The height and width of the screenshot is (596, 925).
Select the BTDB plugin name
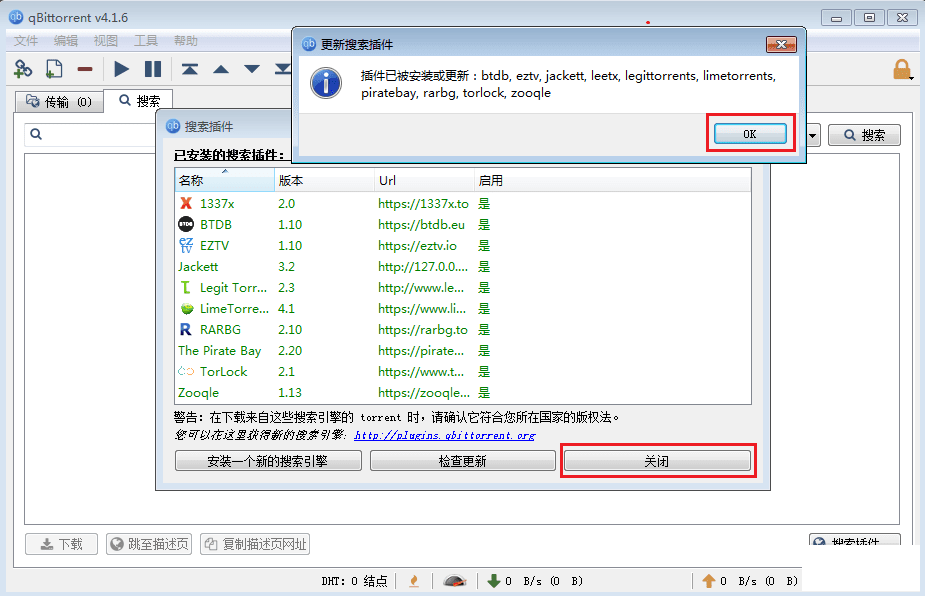point(216,225)
